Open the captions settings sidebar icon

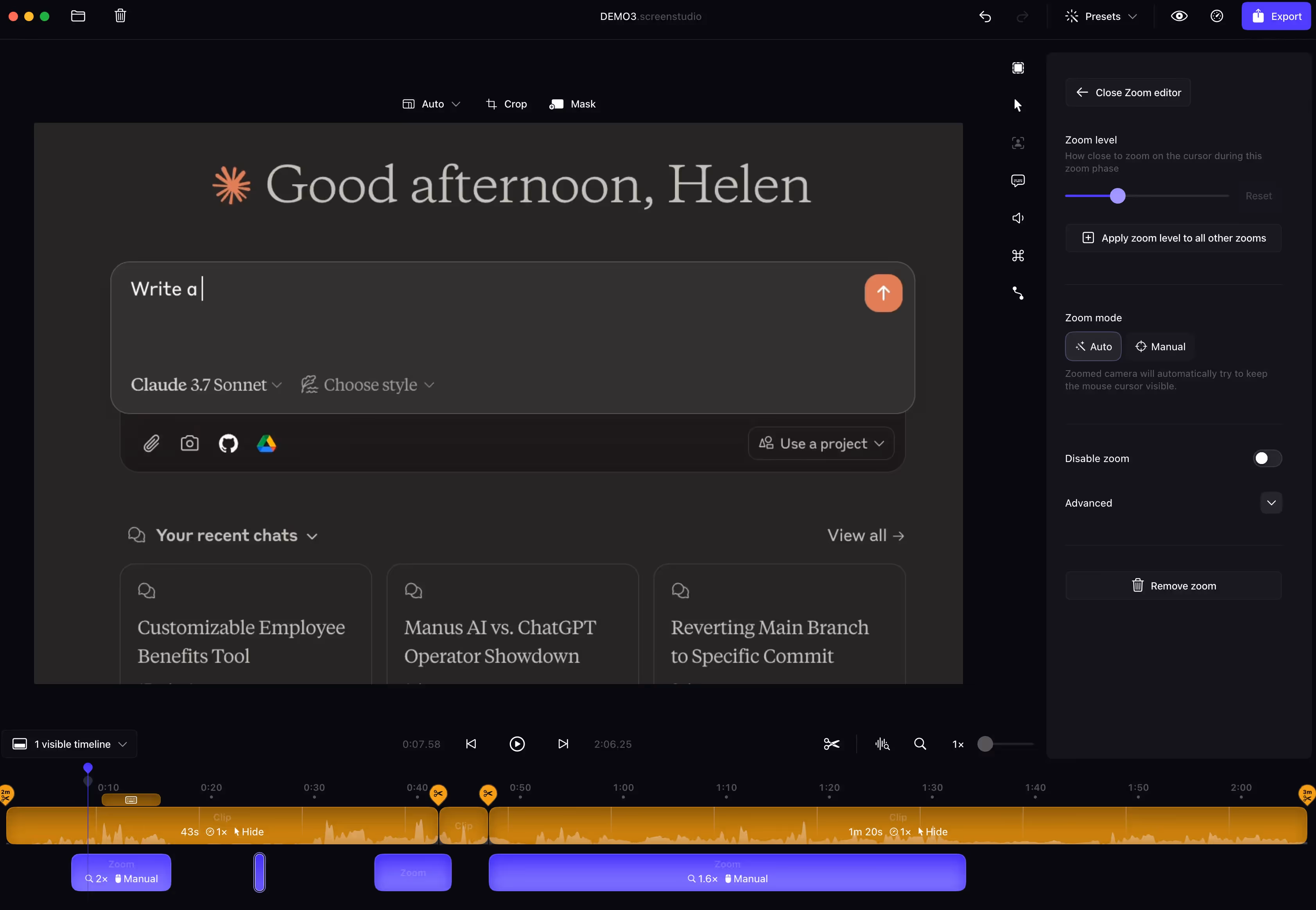pos(1018,181)
